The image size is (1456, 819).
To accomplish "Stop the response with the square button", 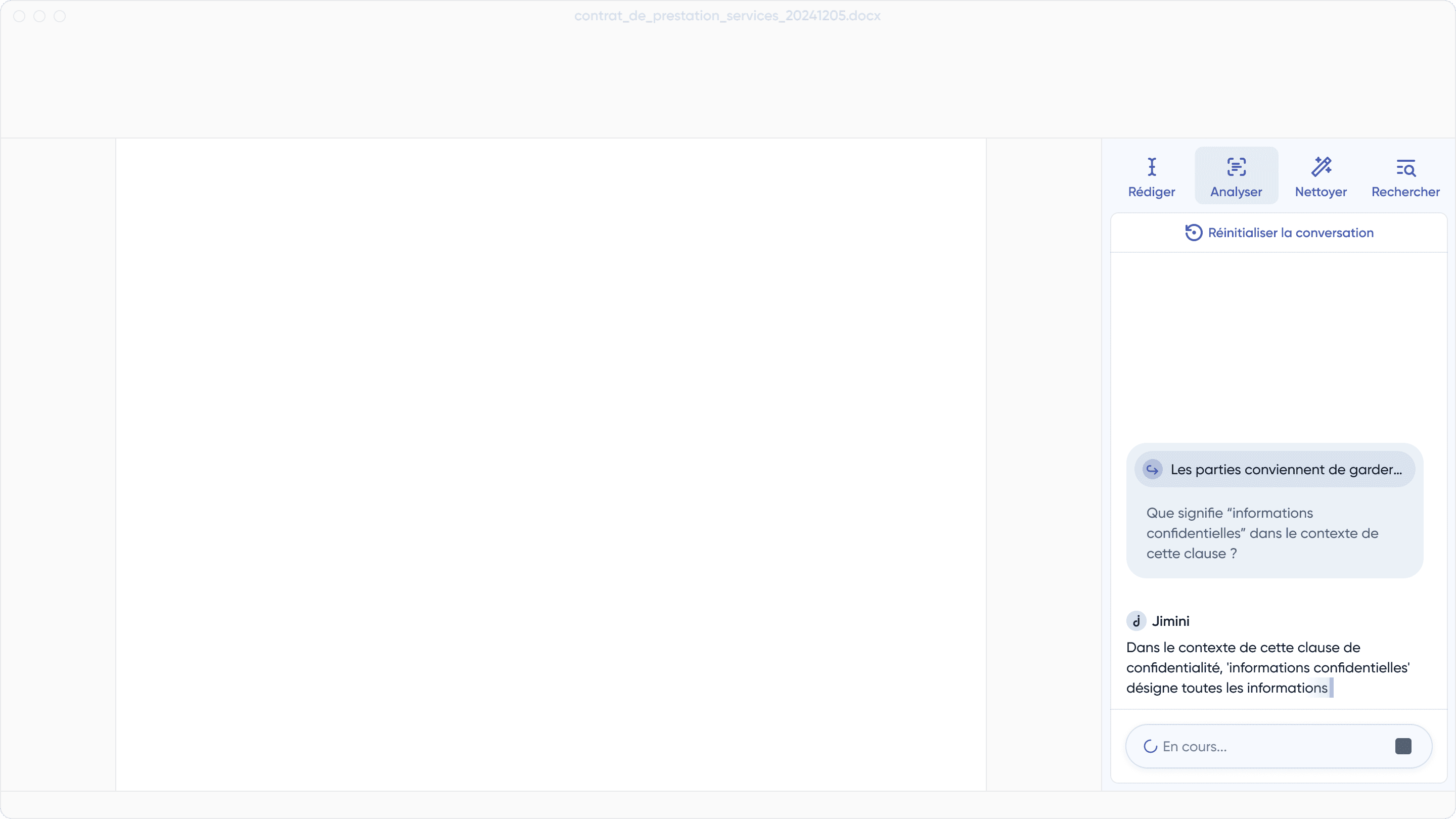I will click(x=1403, y=746).
